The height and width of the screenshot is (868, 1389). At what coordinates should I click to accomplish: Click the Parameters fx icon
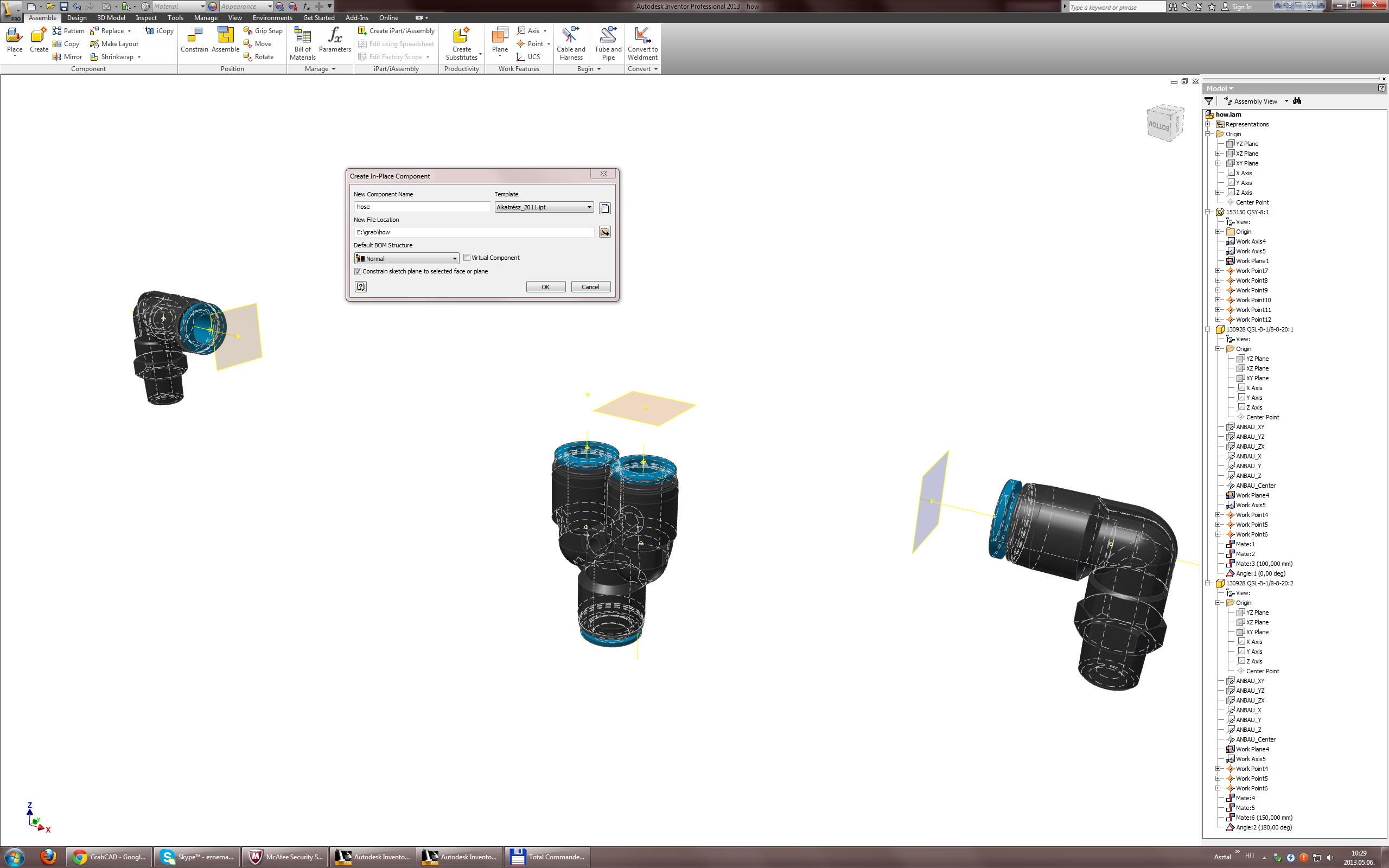coord(335,36)
